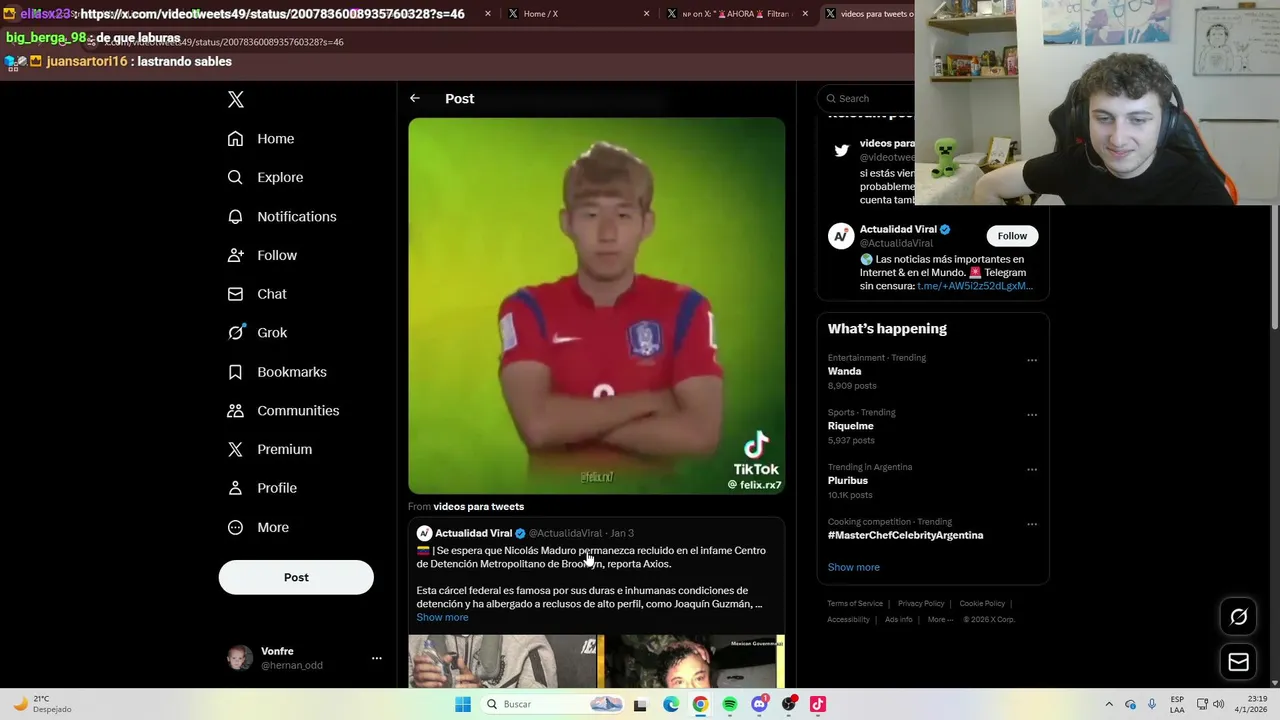Open the ESP LAA language switcher

pos(1177,704)
